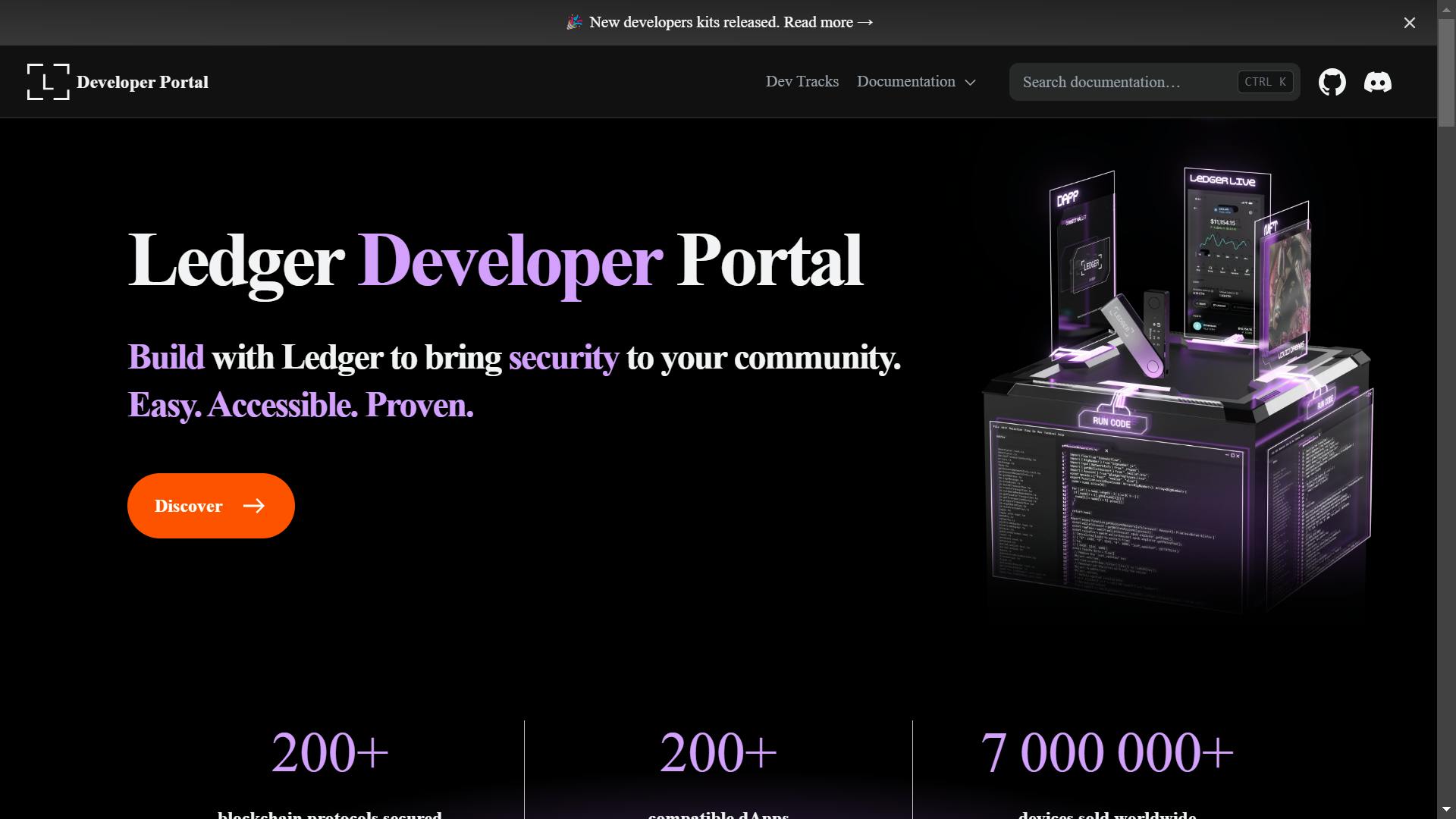Click the 'Ledger Developer Portal' heading

point(495,261)
